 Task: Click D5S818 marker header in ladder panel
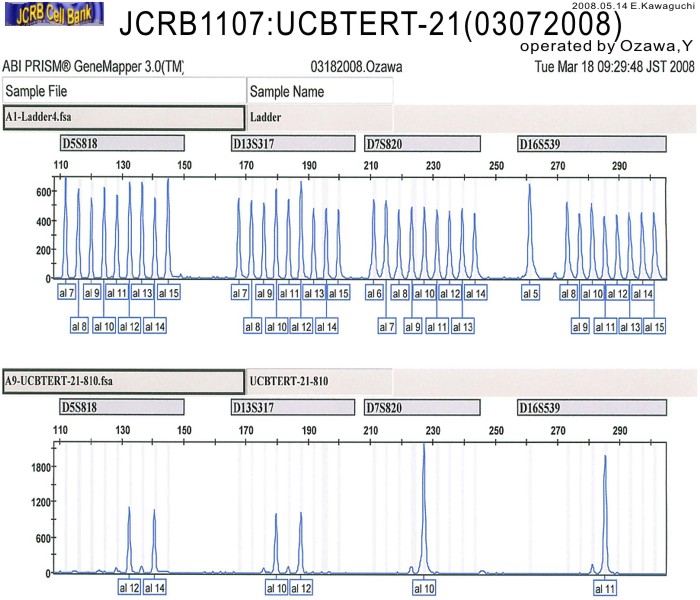tap(122, 143)
